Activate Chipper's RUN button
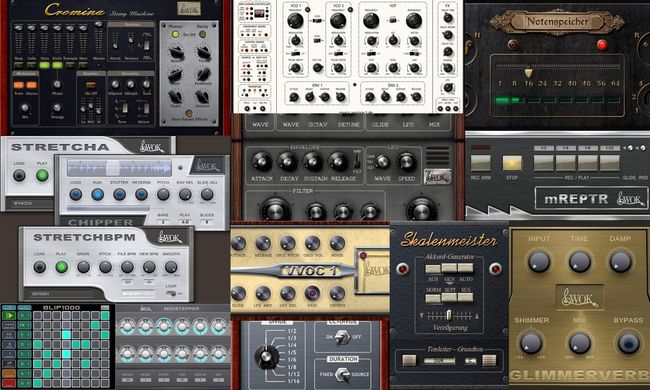The image size is (650, 390). click(x=97, y=194)
